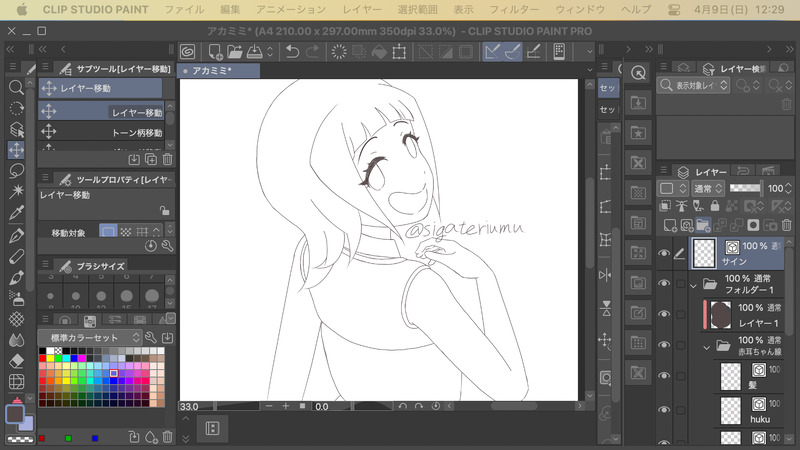The width and height of the screenshot is (800, 450).
Task: Hide the サイン layer
Action: 664,253
